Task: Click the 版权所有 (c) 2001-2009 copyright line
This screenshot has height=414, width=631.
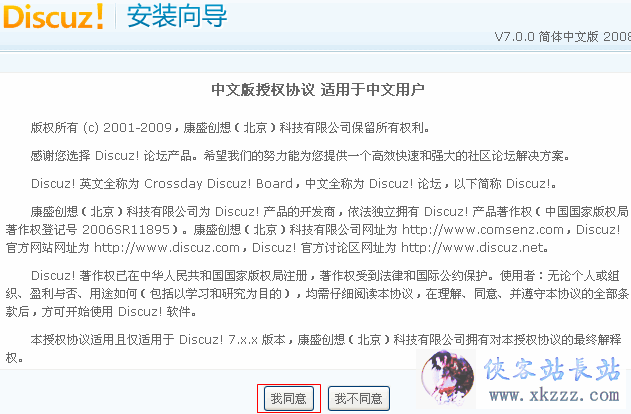Action: click(x=230, y=128)
